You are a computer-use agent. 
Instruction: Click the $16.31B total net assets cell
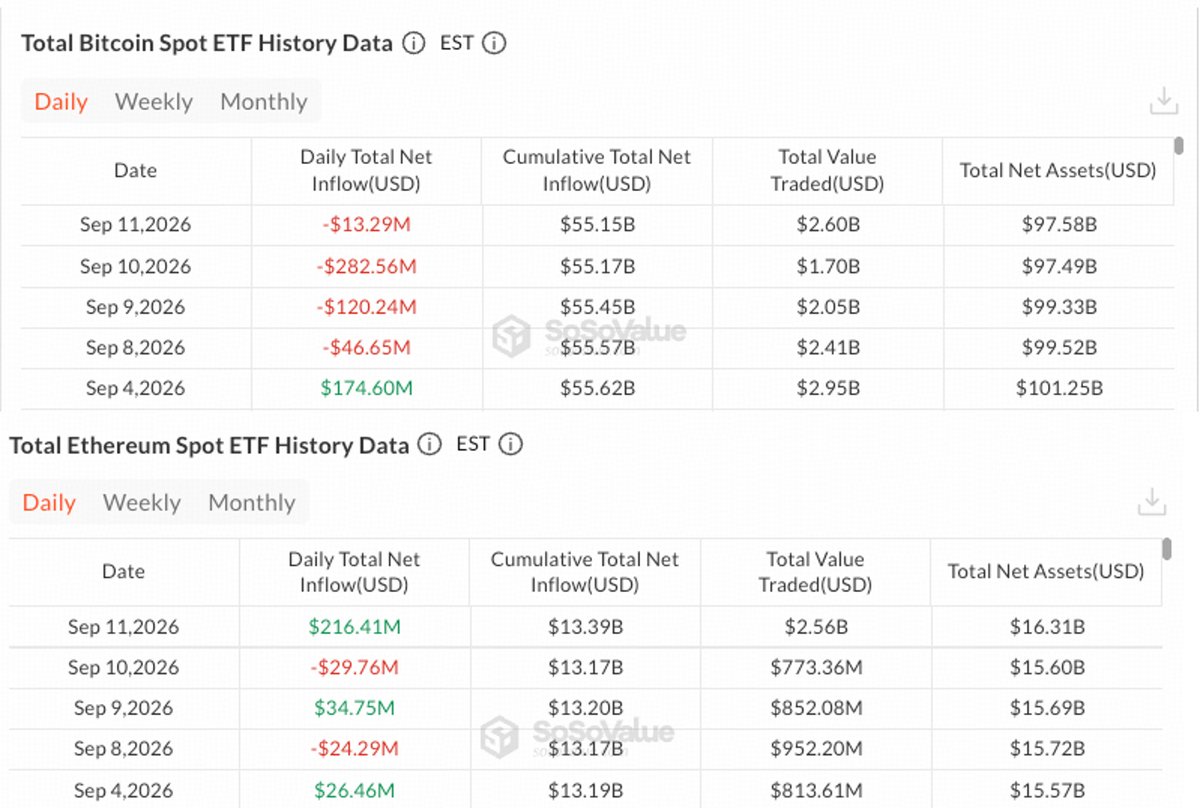coord(1047,627)
